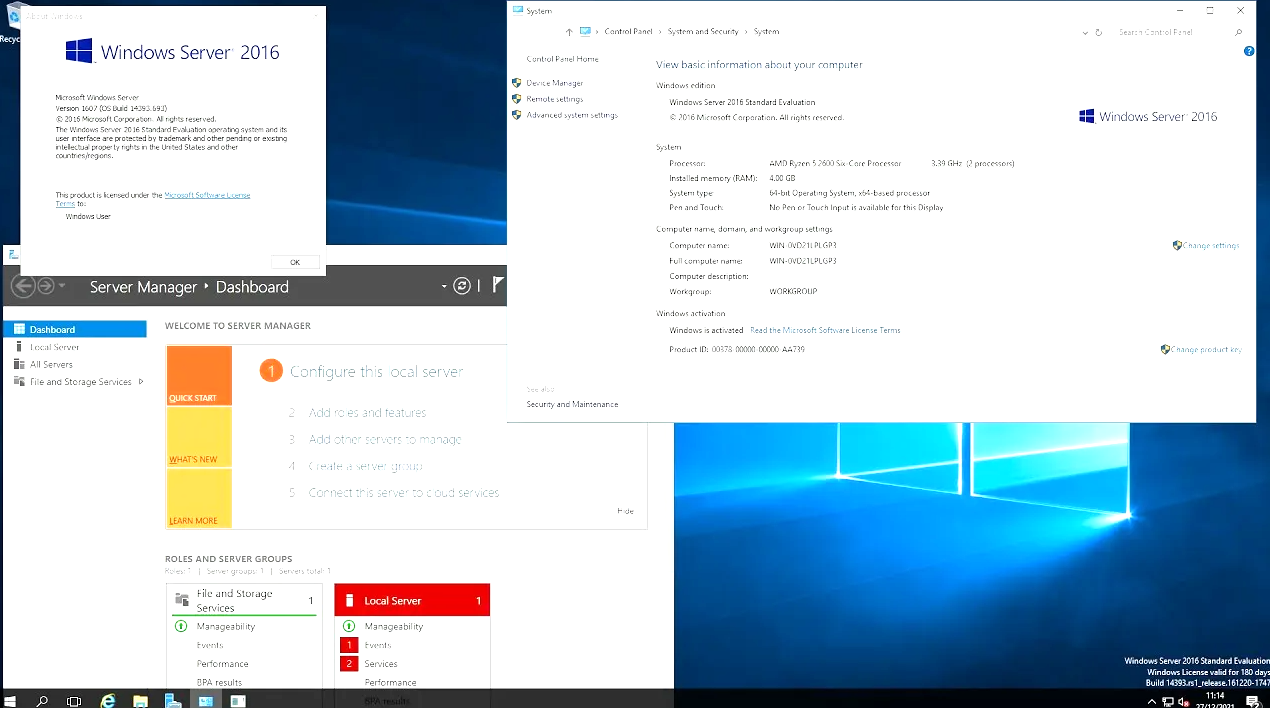Viewport: 1270px width, 708px height.
Task: Open the taskbar Task View icon
Action: tap(74, 701)
